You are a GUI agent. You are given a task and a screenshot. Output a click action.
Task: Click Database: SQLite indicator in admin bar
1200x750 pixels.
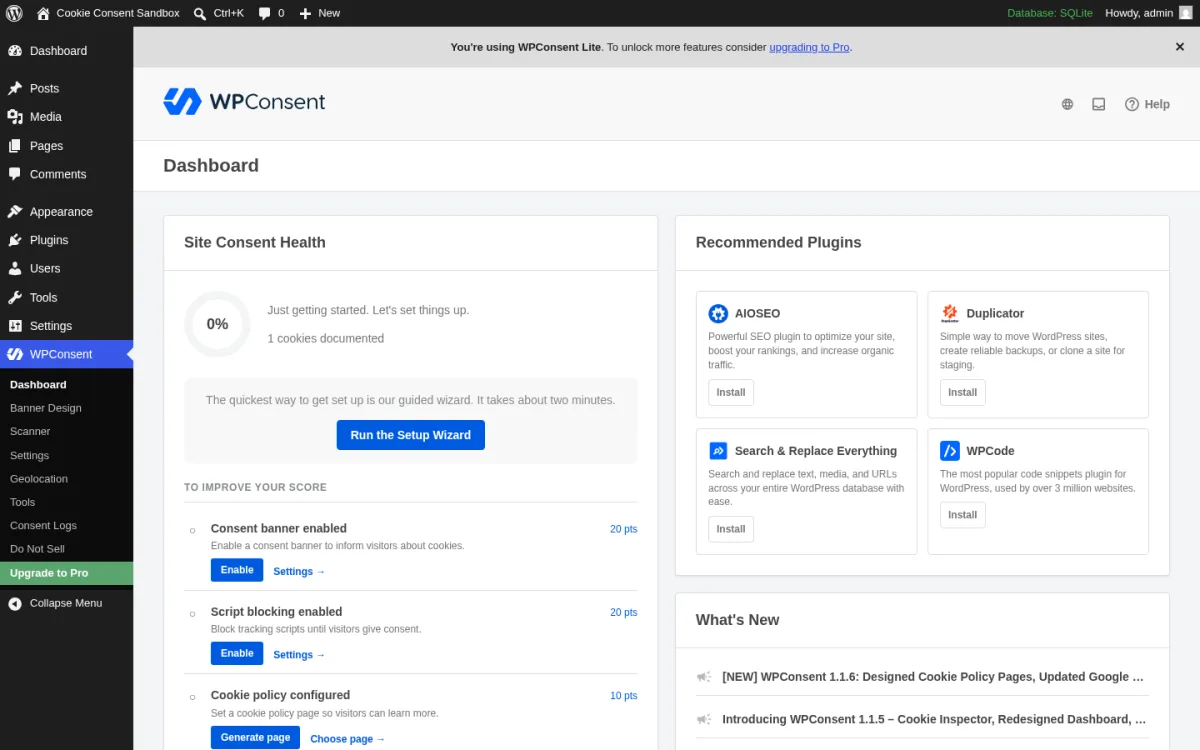coord(1050,13)
